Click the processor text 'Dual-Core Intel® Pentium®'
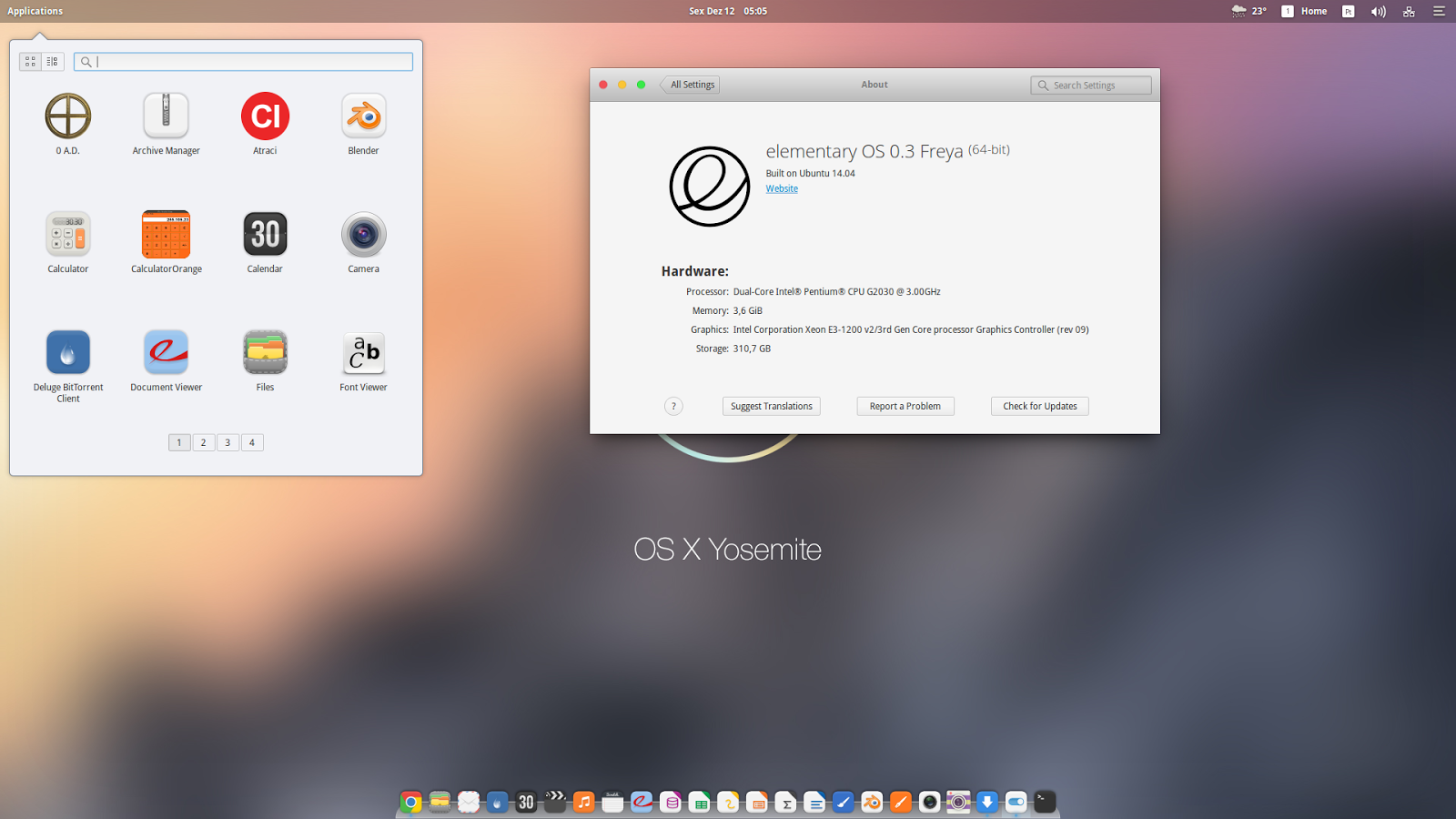This screenshot has width=1456, height=819. [x=789, y=292]
